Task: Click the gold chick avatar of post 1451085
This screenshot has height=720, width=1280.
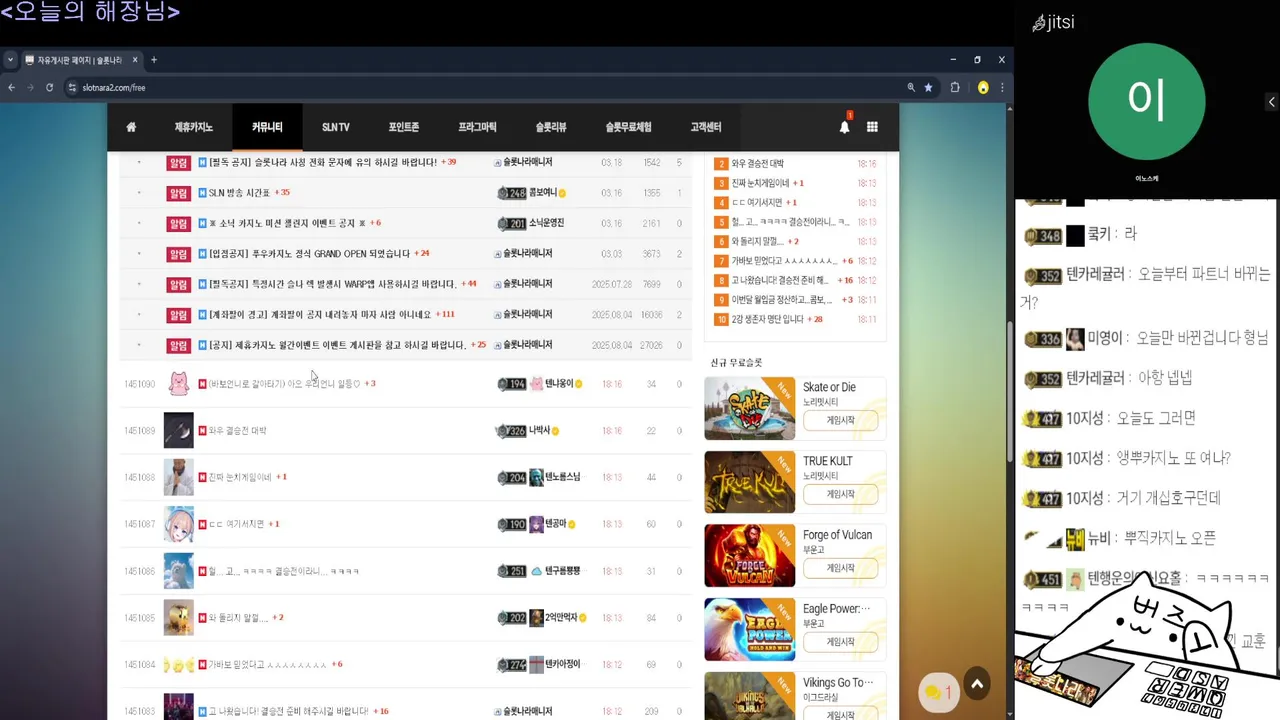Action: click(179, 618)
